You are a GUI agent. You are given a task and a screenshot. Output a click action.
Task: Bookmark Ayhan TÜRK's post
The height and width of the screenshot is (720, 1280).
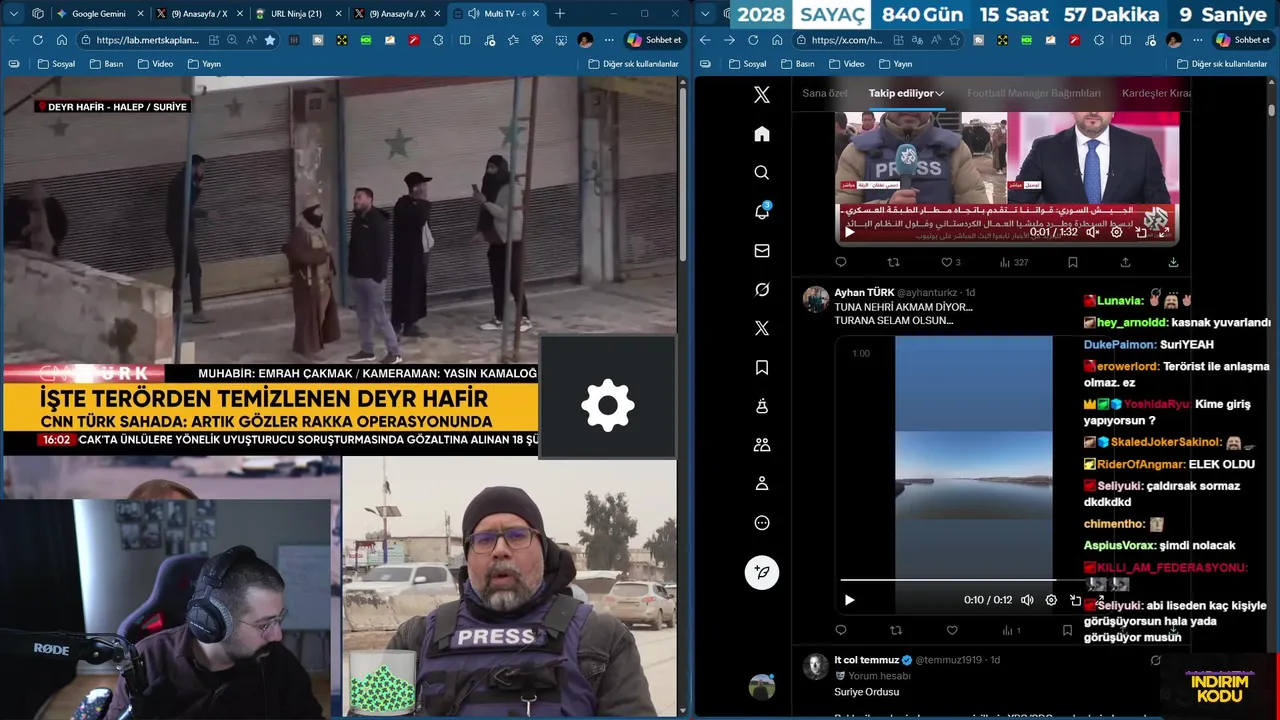click(x=1067, y=631)
